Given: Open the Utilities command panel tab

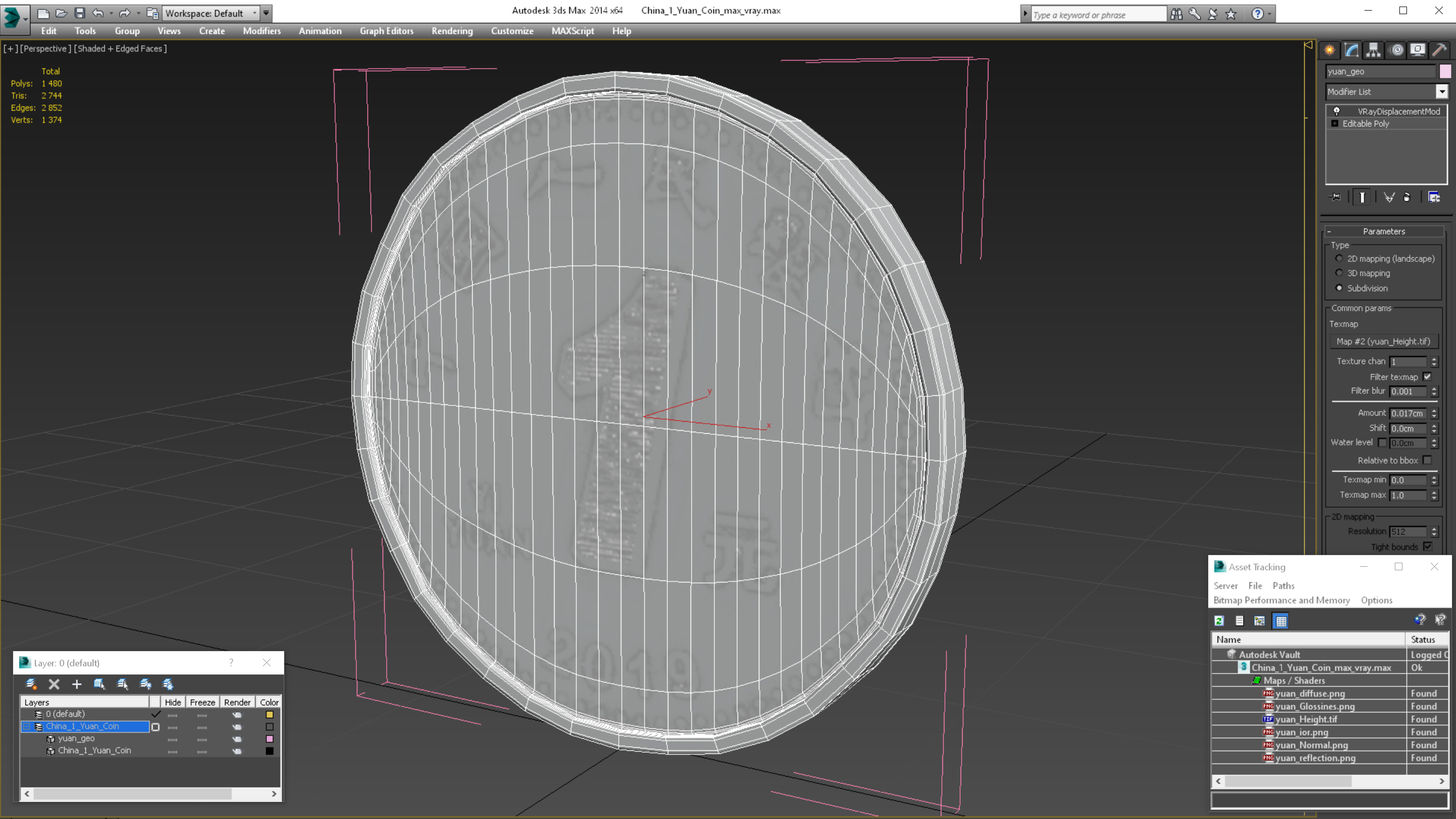Looking at the screenshot, I should click(1440, 50).
